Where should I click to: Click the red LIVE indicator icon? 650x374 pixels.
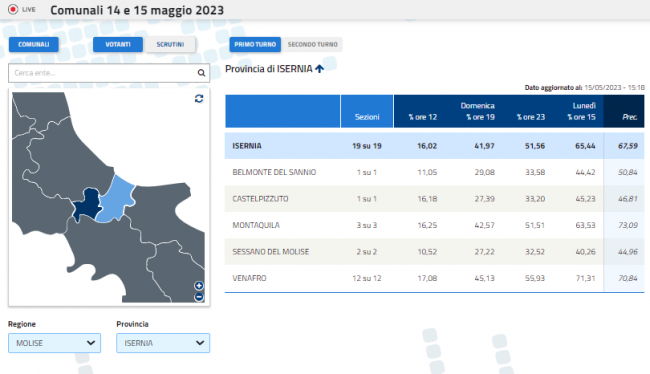(x=13, y=9)
